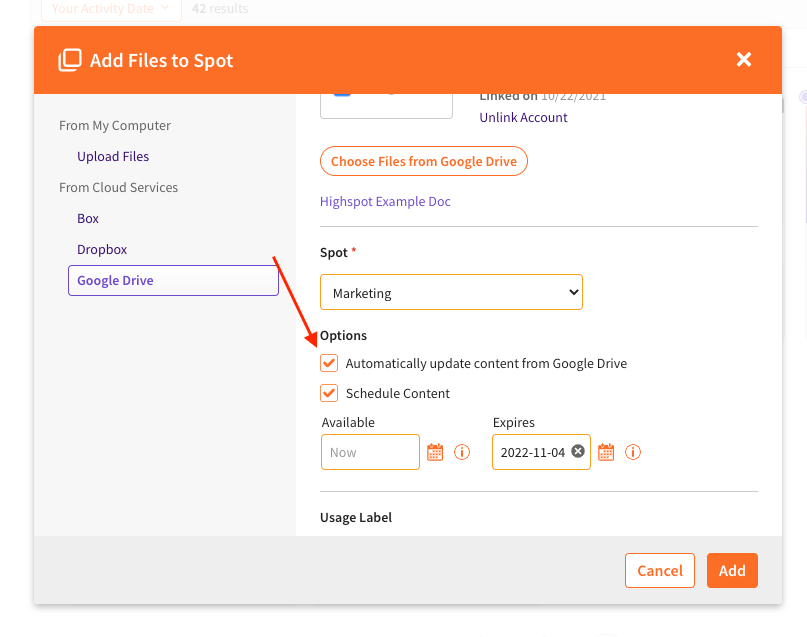The image size is (807, 637).
Task: Open the Available date calendar picker
Action: pyautogui.click(x=435, y=453)
